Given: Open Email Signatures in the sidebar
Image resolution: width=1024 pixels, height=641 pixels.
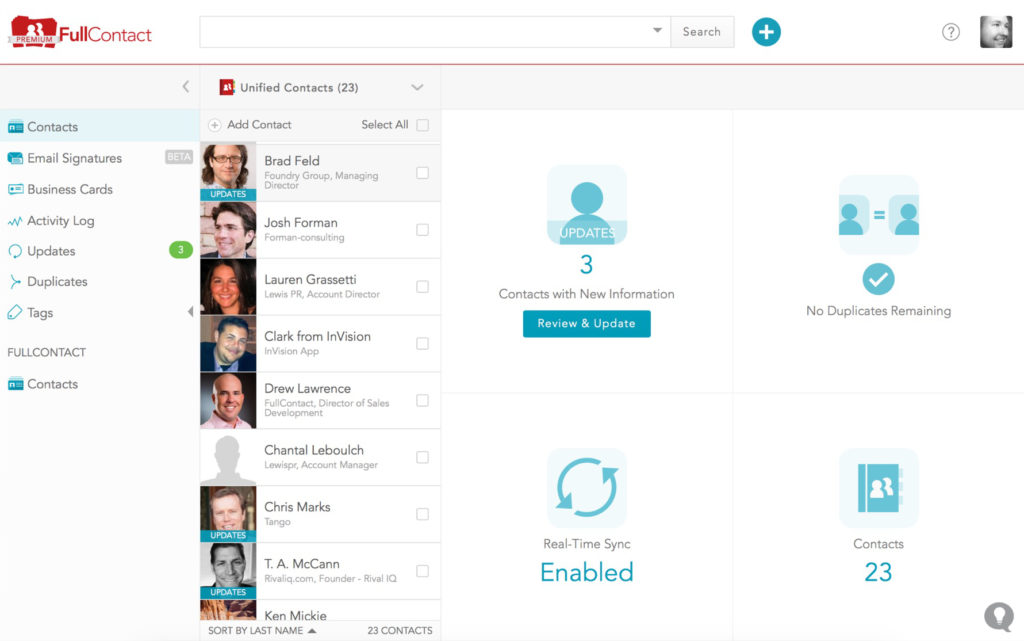Looking at the screenshot, I should 74,159.
